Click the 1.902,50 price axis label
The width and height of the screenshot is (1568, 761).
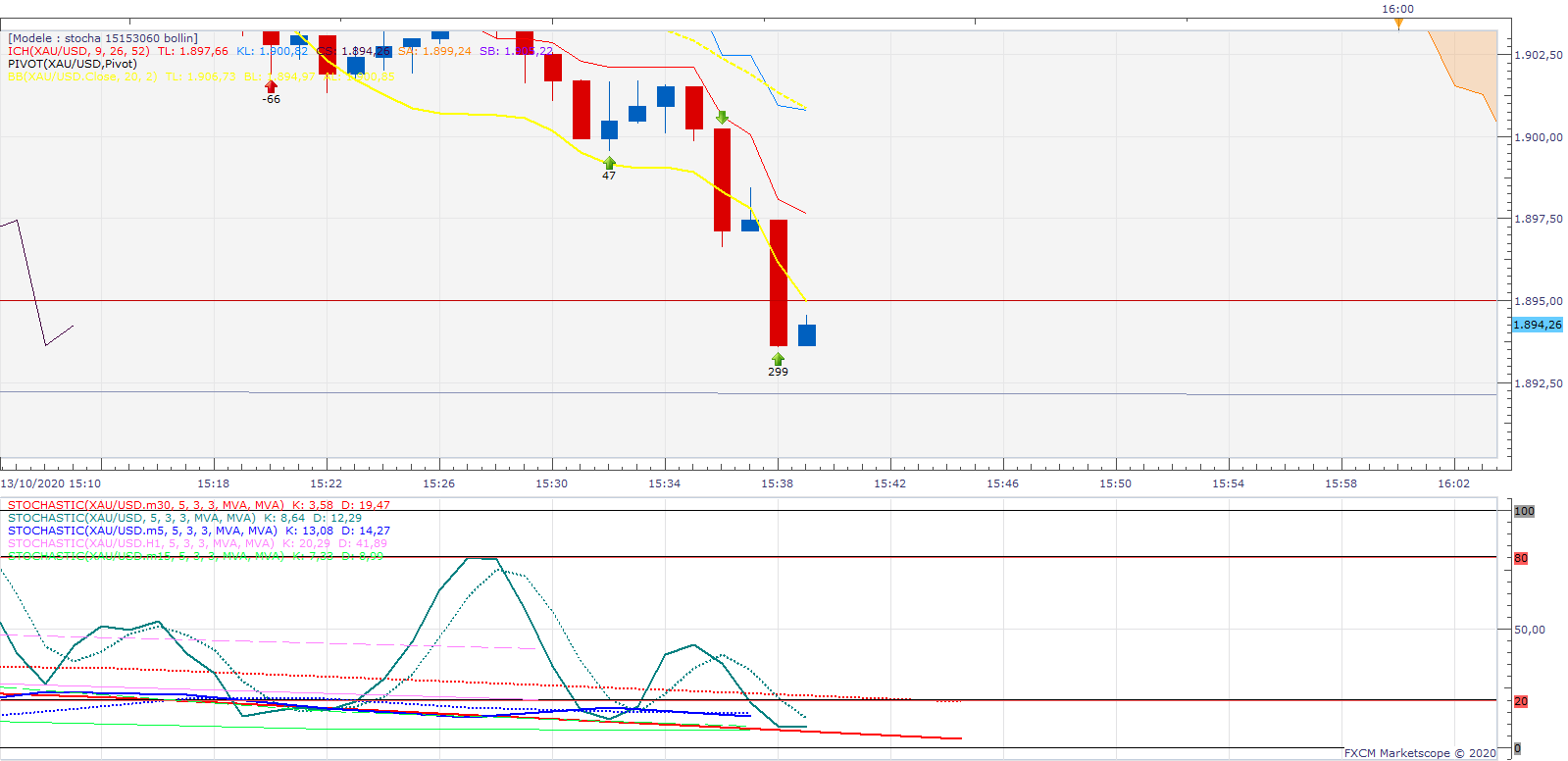1539,55
